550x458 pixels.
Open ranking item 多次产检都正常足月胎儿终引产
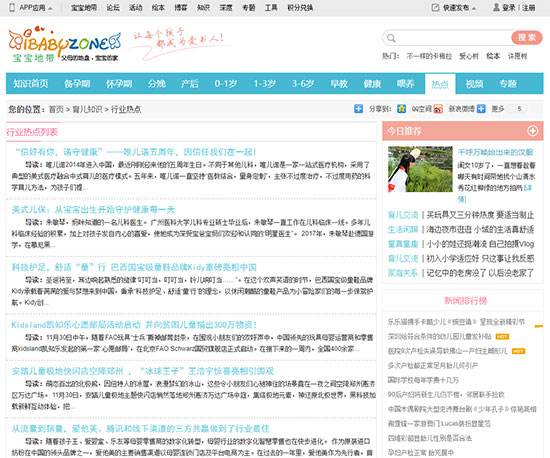click(x=432, y=365)
